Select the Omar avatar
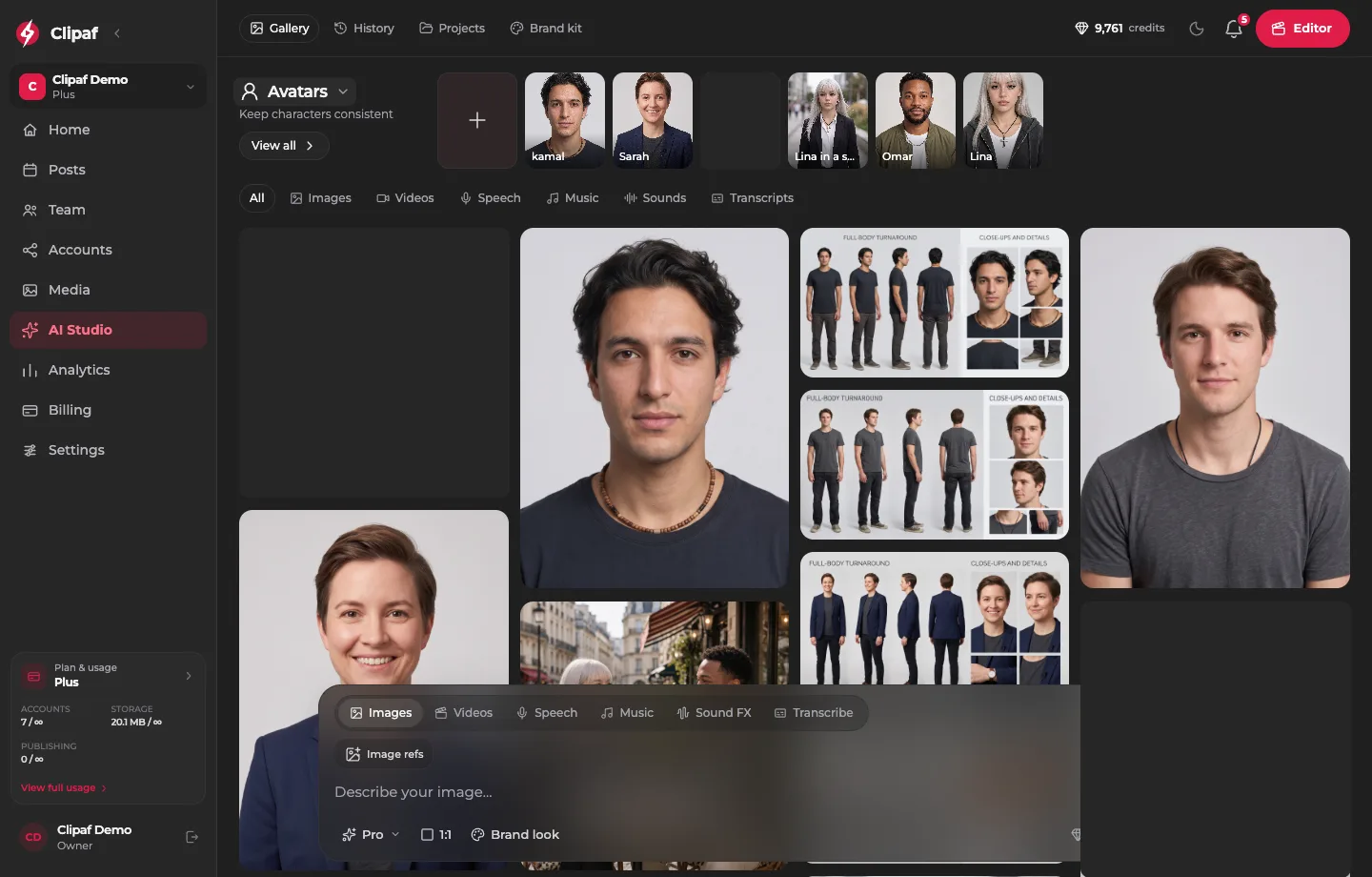 pyautogui.click(x=916, y=121)
